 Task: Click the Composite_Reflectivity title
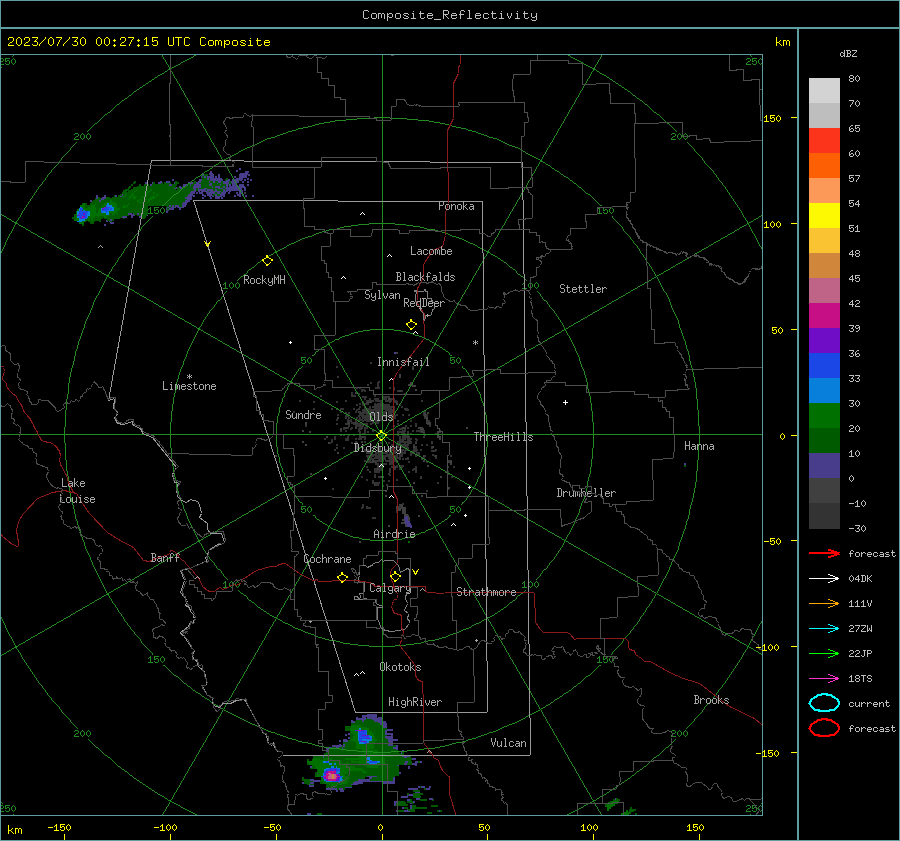pos(450,15)
